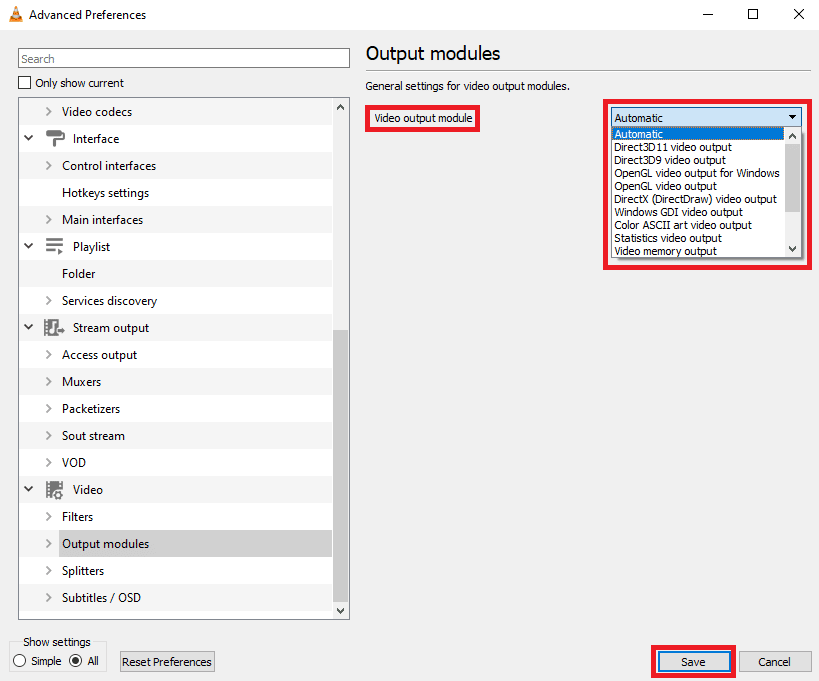The height and width of the screenshot is (681, 819).
Task: Collapse the Stream output category
Action: (x=29, y=327)
